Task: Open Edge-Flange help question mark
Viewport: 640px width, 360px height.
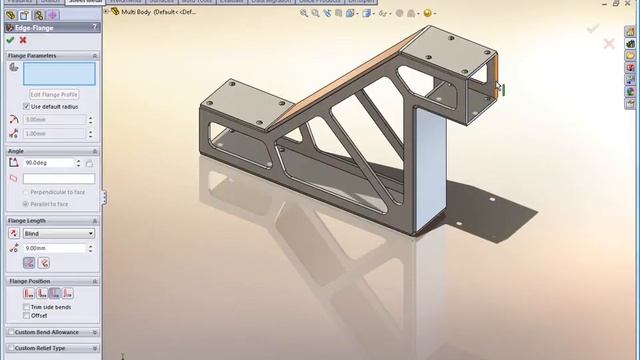Action: [94, 27]
